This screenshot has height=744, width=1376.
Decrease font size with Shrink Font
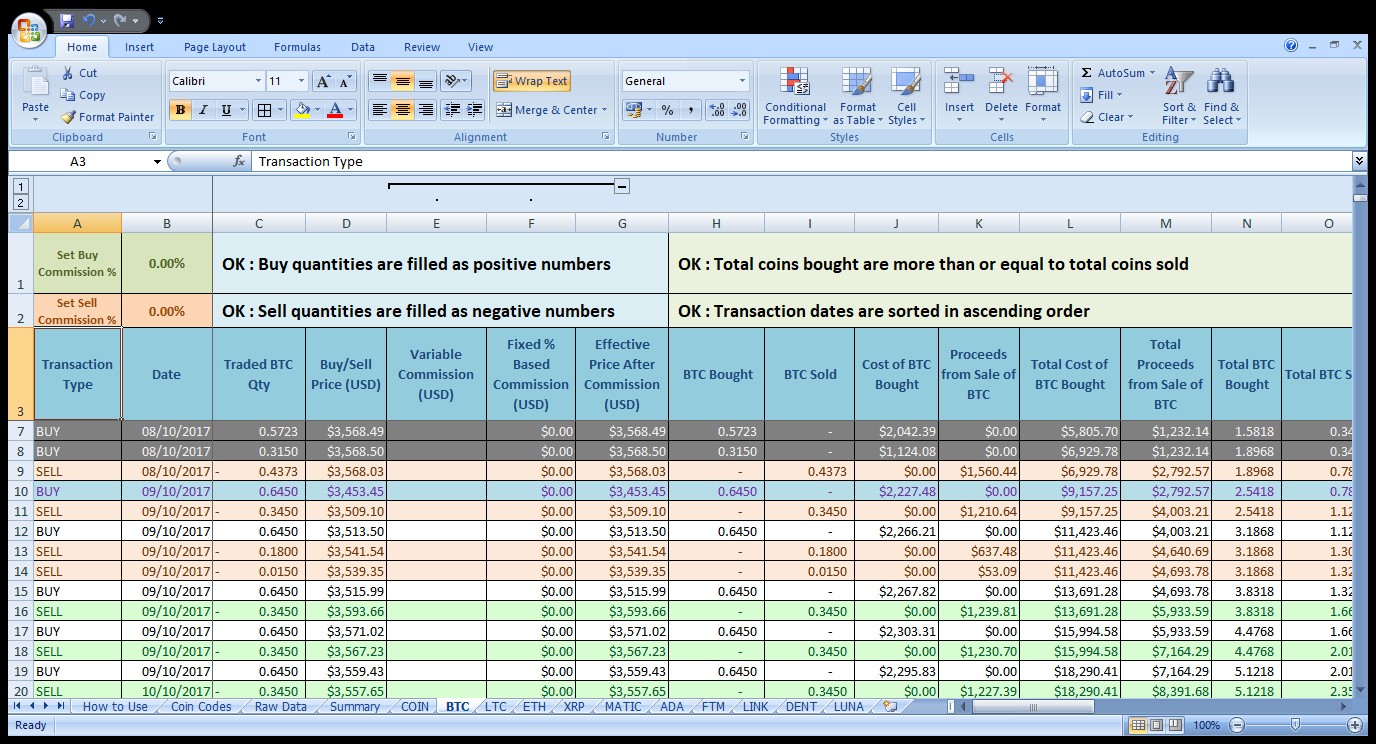(x=346, y=81)
